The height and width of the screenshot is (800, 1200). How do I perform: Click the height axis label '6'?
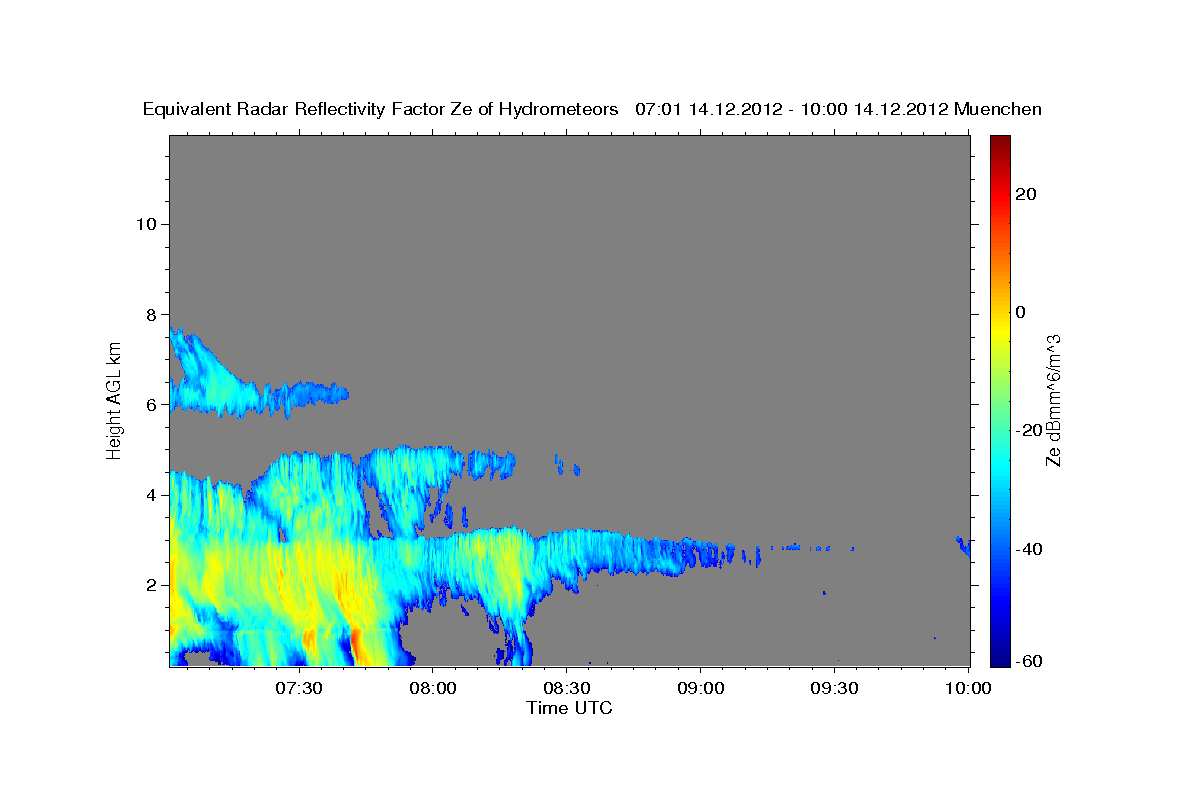pos(150,405)
